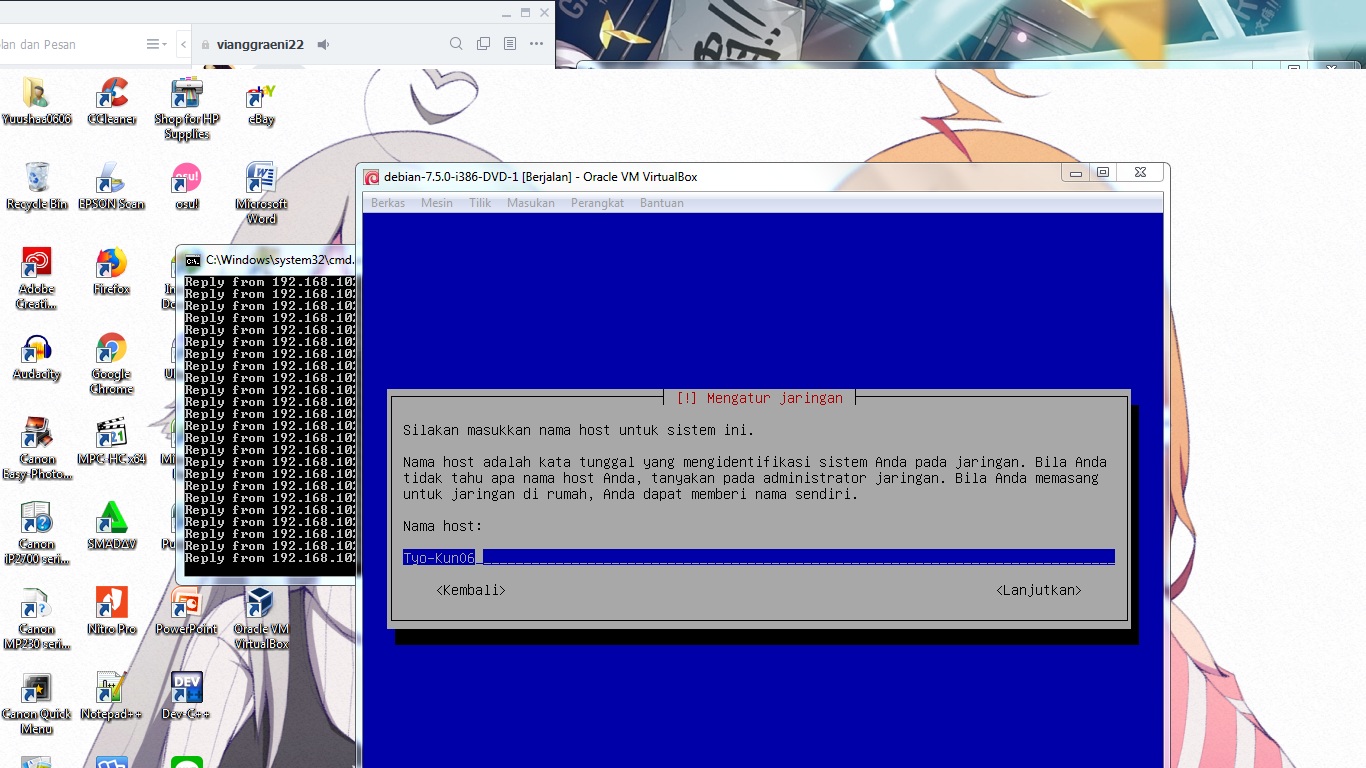This screenshot has height=768, width=1366.
Task: Open the Perangkat menu in VirtualBox
Action: (x=597, y=203)
